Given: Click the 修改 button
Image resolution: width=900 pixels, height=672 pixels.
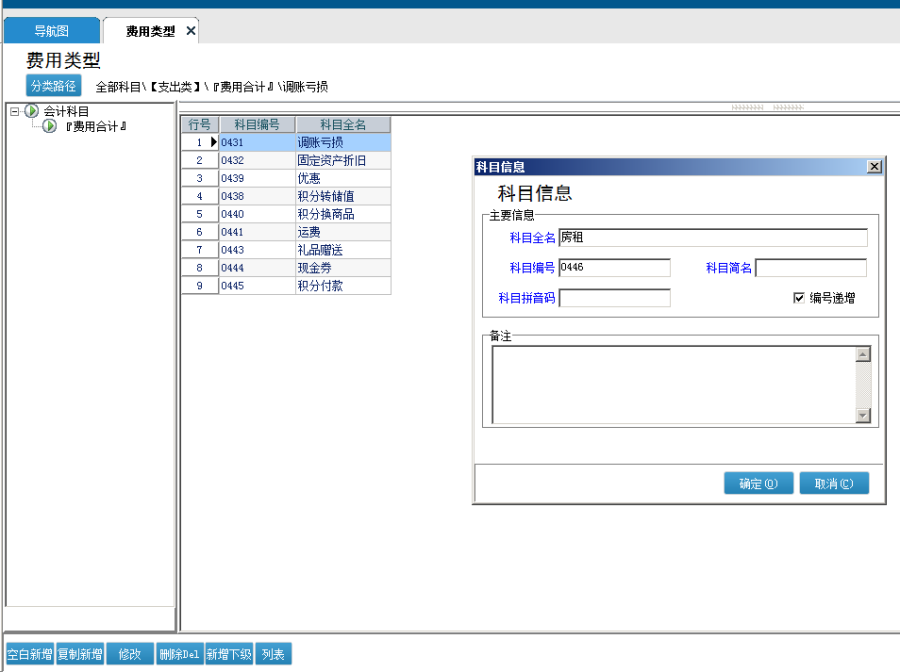Looking at the screenshot, I should pyautogui.click(x=130, y=654).
